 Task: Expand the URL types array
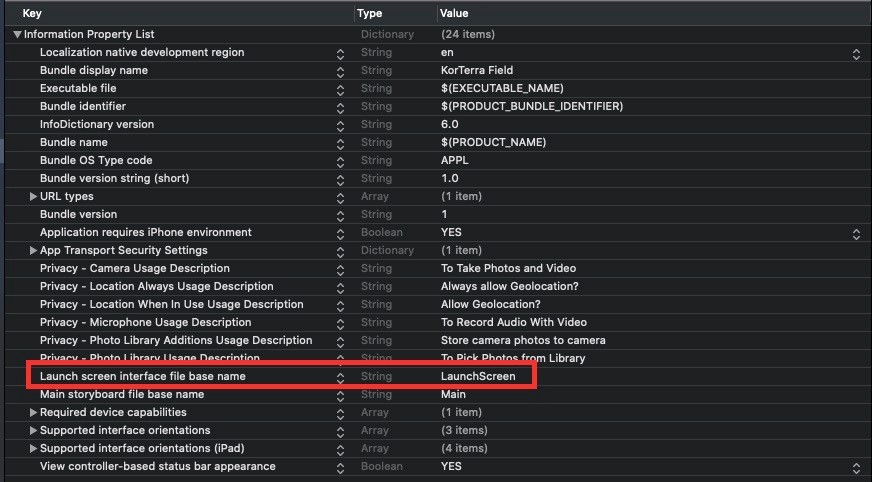point(33,196)
